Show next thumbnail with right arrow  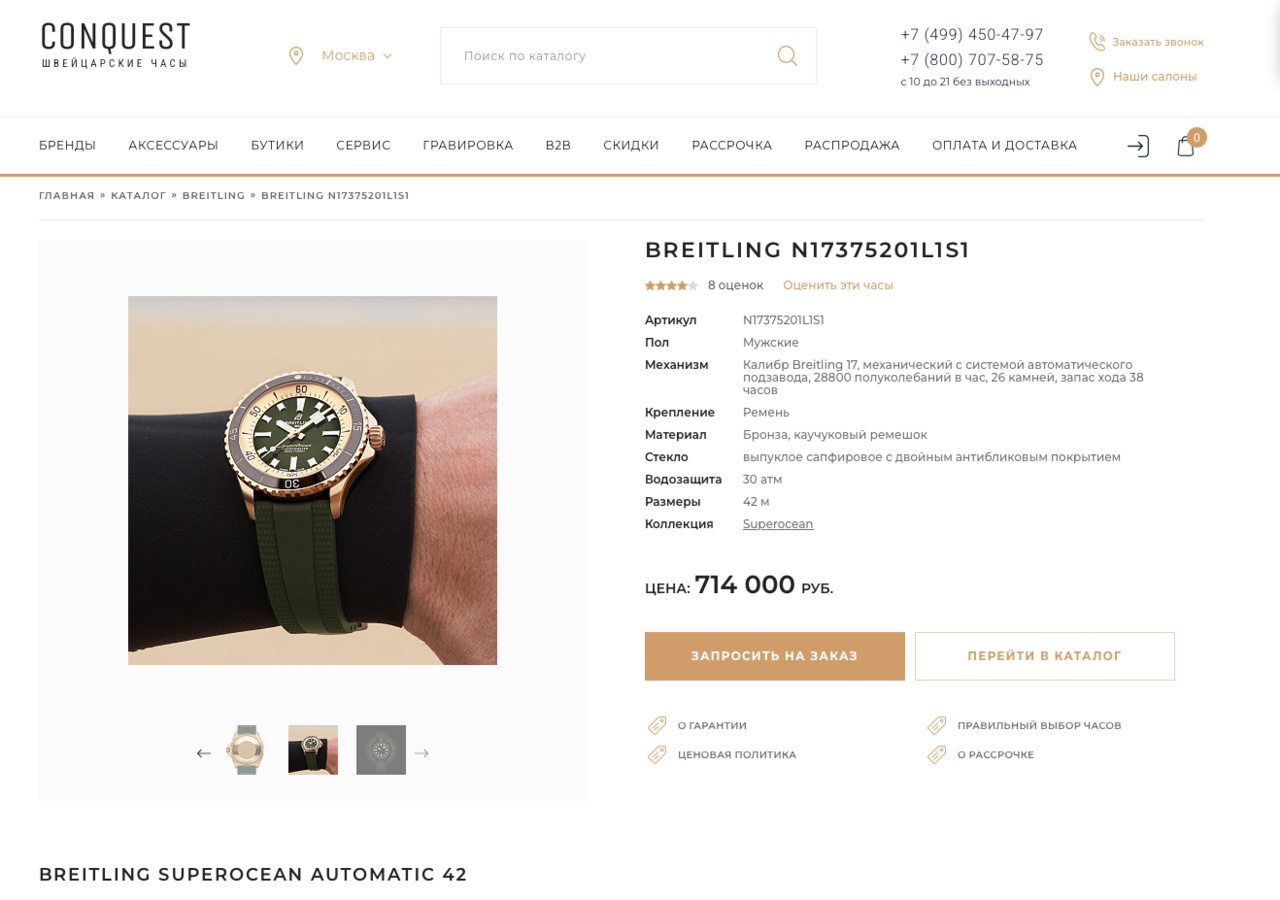coord(421,753)
